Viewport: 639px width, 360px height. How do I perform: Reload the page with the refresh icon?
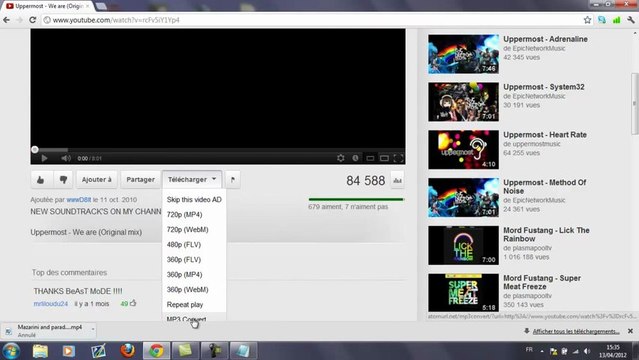click(33, 20)
